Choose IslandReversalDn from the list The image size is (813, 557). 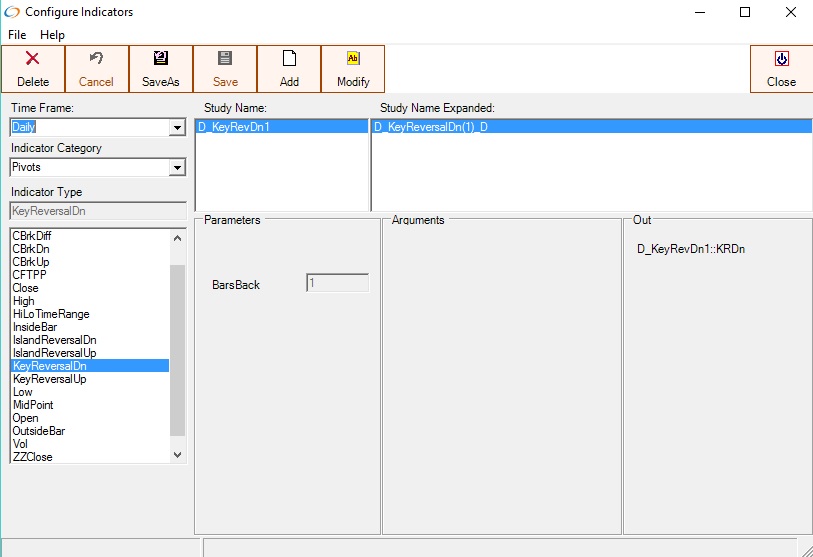click(55, 340)
